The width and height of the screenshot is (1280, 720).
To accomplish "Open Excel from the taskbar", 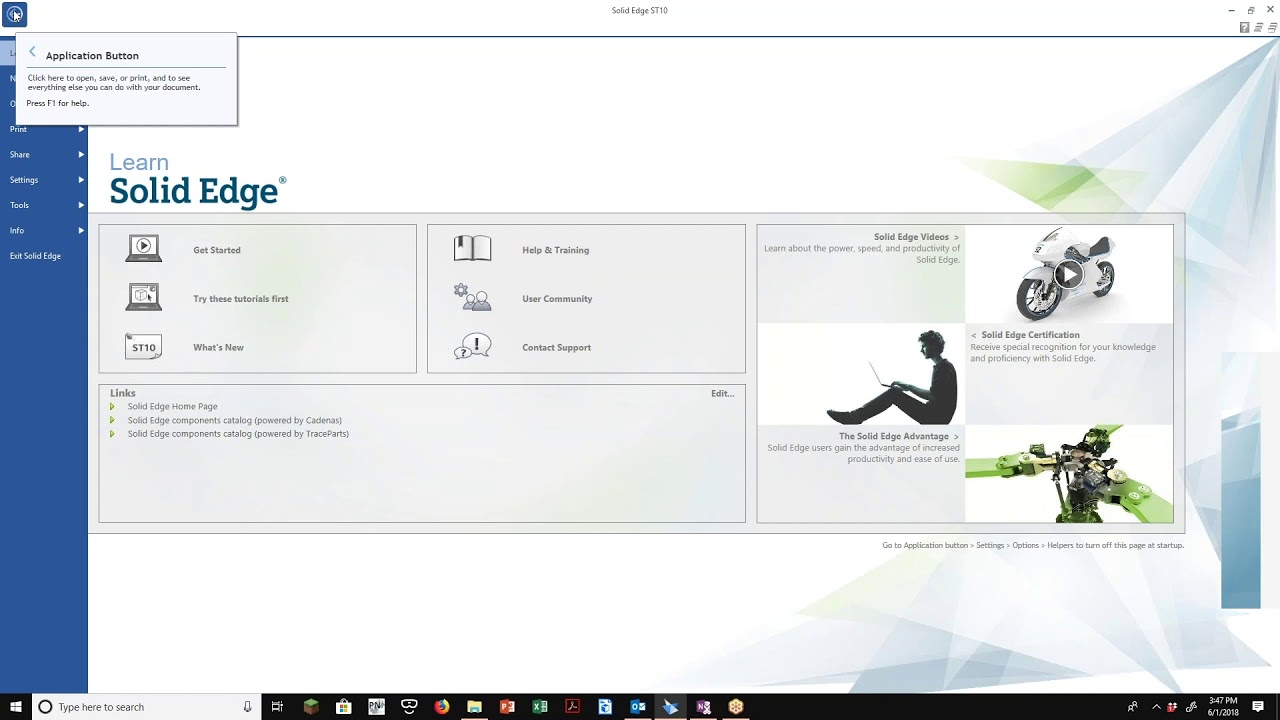I will [540, 707].
